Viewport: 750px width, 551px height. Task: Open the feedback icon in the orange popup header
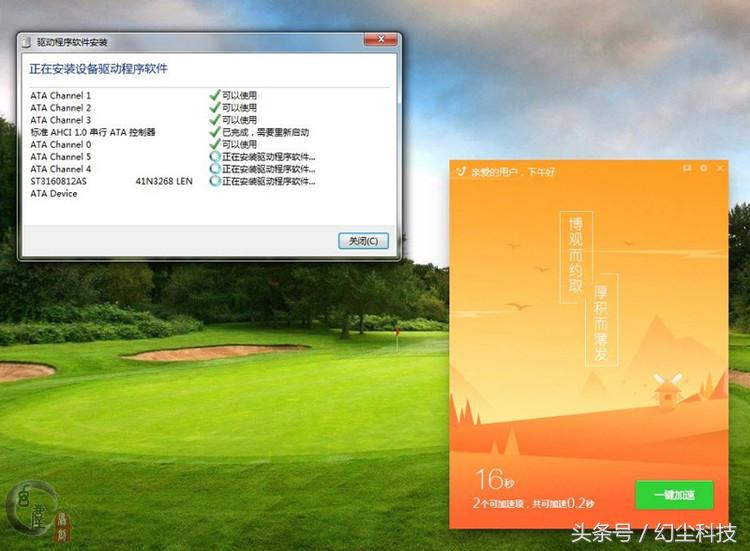click(x=687, y=168)
